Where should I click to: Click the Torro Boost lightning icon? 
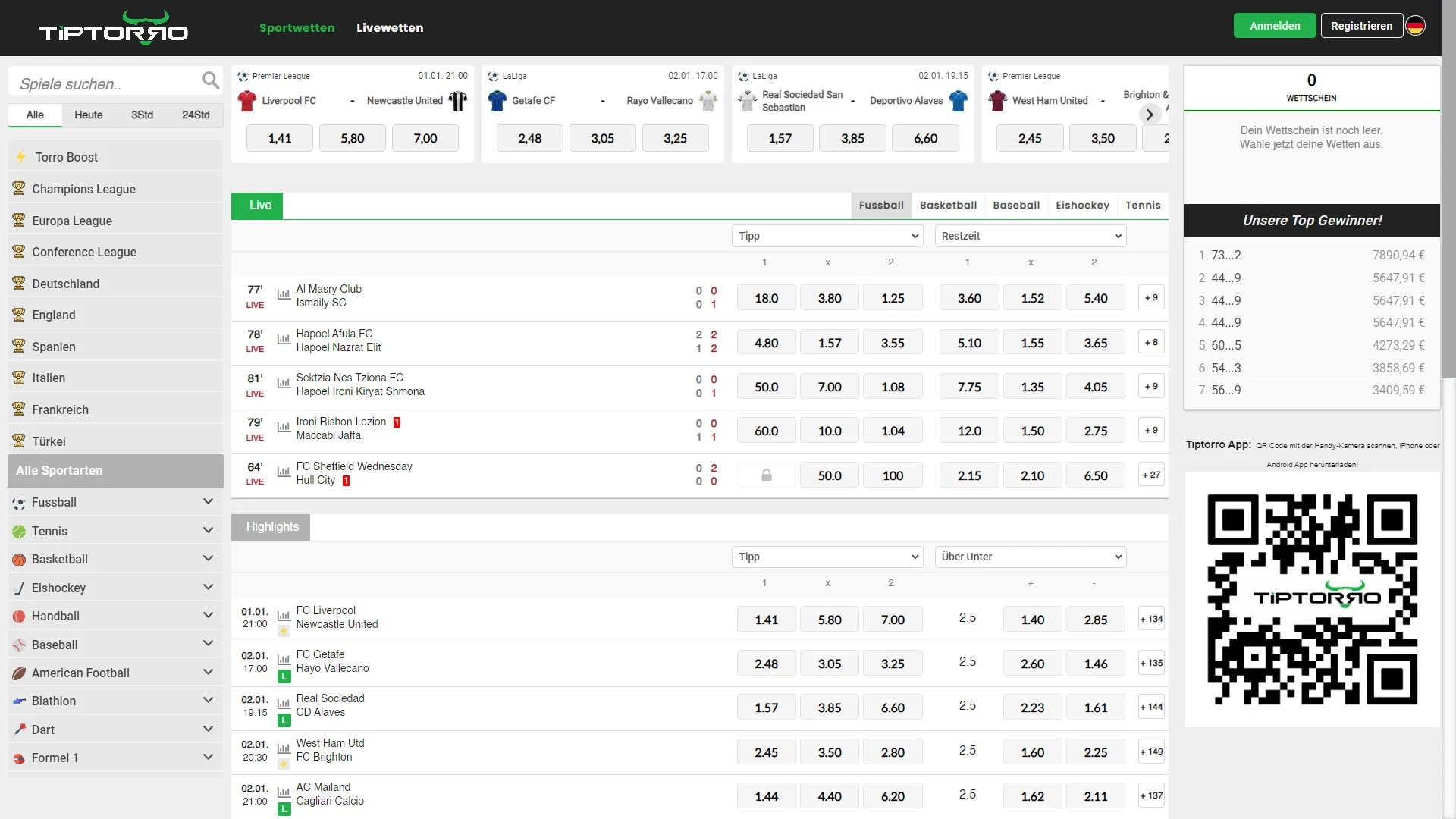tap(21, 157)
